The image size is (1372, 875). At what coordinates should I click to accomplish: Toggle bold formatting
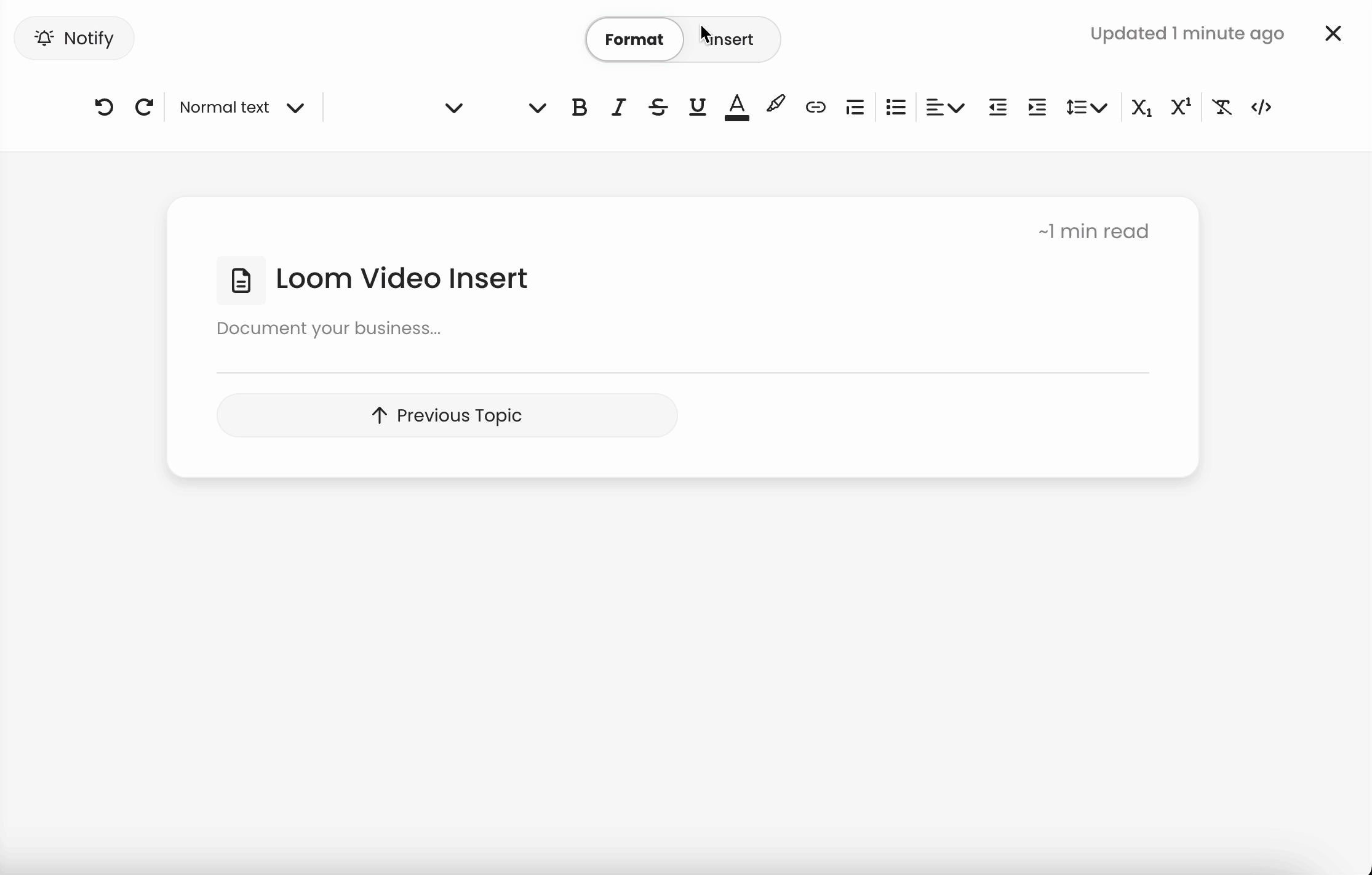pos(579,107)
